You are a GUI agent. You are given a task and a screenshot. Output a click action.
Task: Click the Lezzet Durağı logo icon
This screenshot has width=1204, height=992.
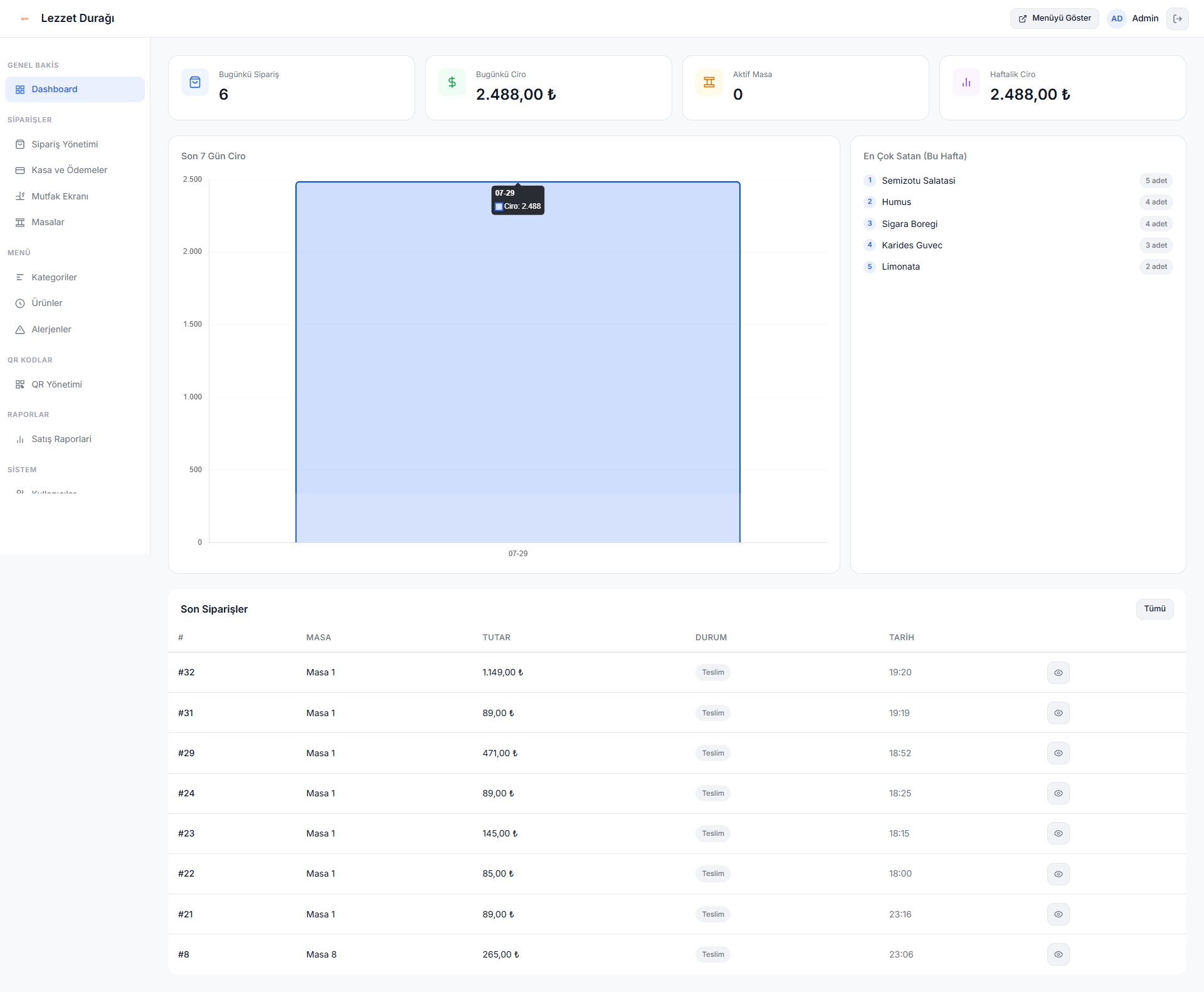tap(25, 19)
